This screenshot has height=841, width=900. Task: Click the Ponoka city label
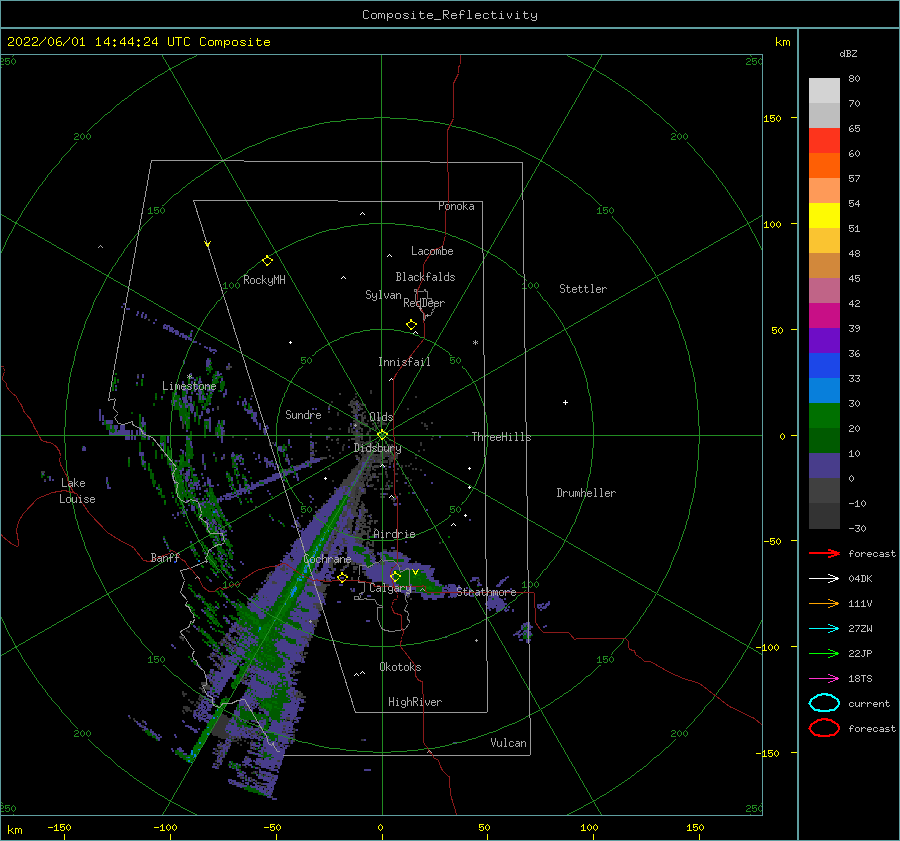click(456, 206)
